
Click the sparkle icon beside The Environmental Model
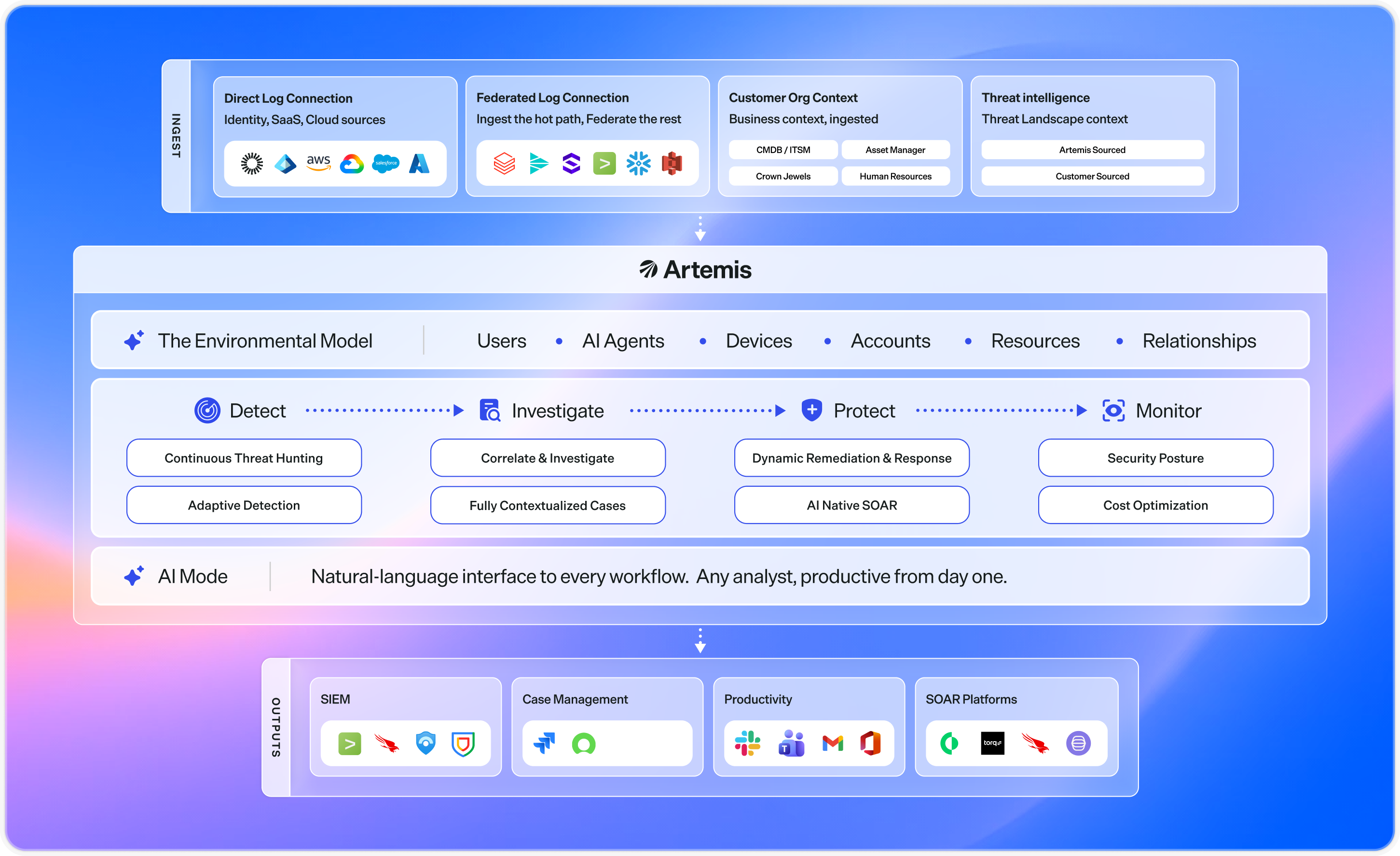coord(134,340)
